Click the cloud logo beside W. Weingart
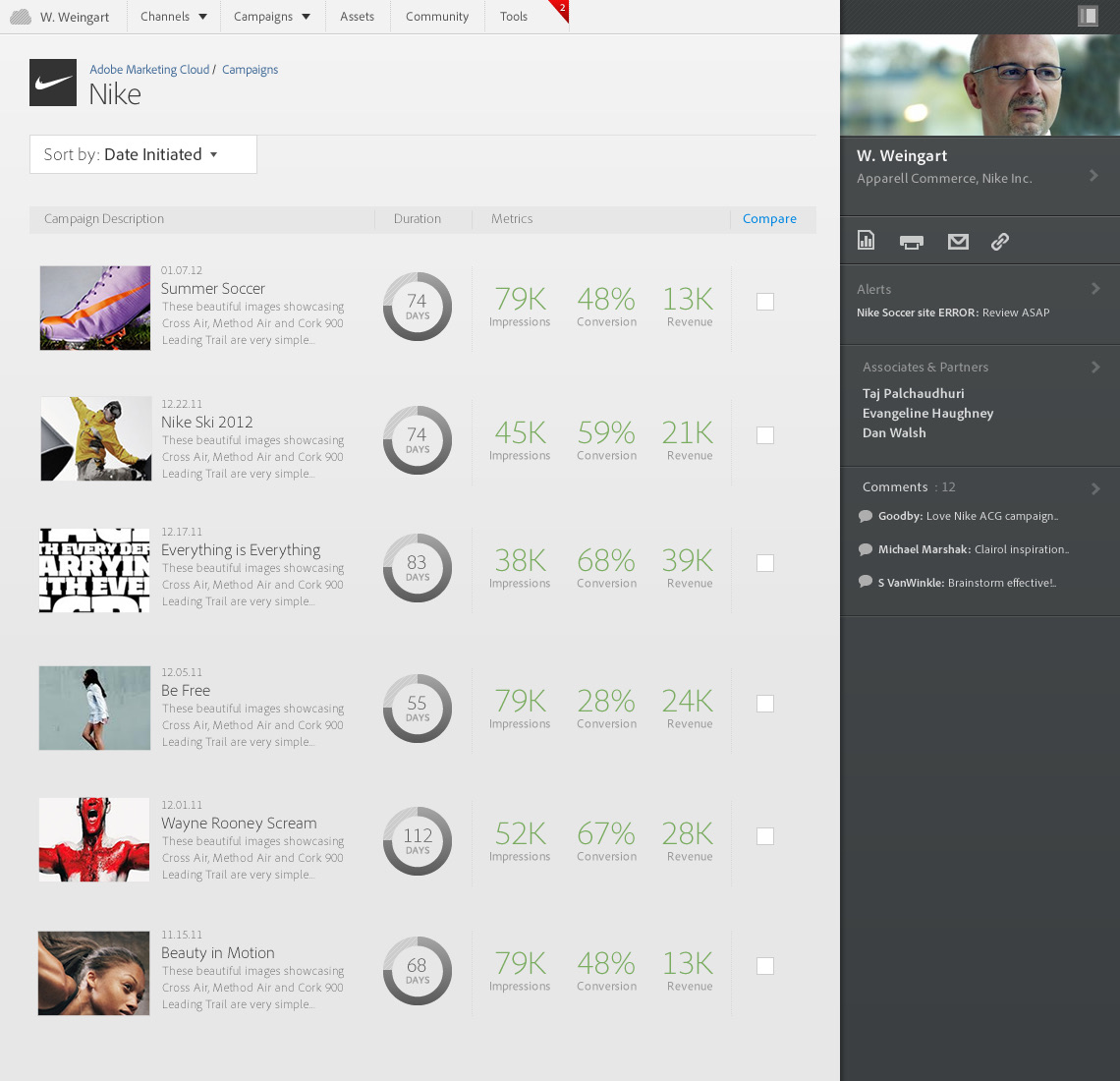This screenshot has height=1081, width=1120. tap(21, 17)
